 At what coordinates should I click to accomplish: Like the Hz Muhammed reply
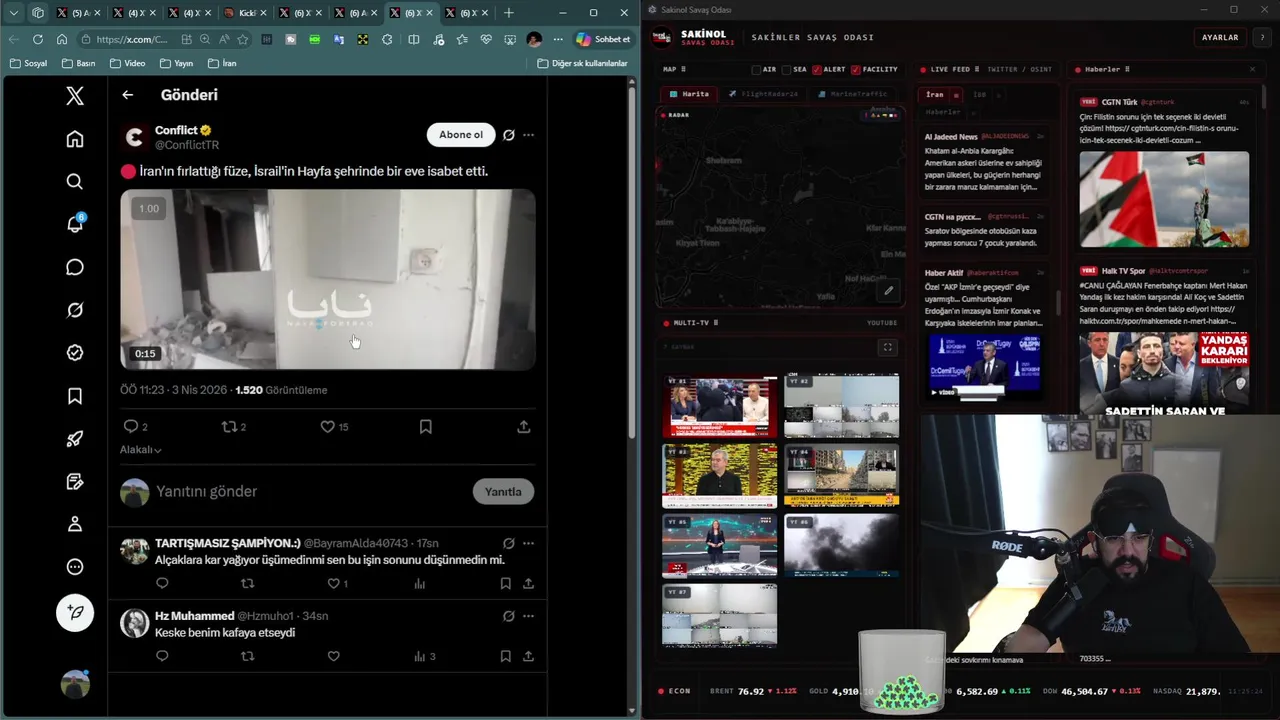(334, 656)
